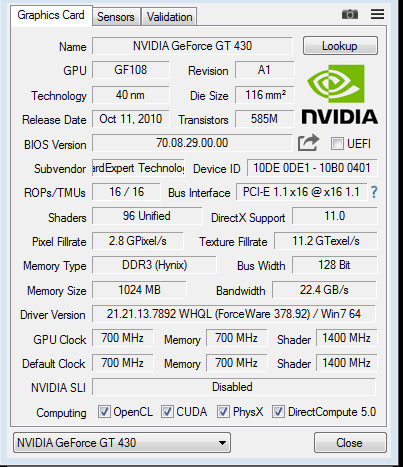Toggle the OpenCL checkbox
The height and width of the screenshot is (467, 403).
(x=104, y=412)
